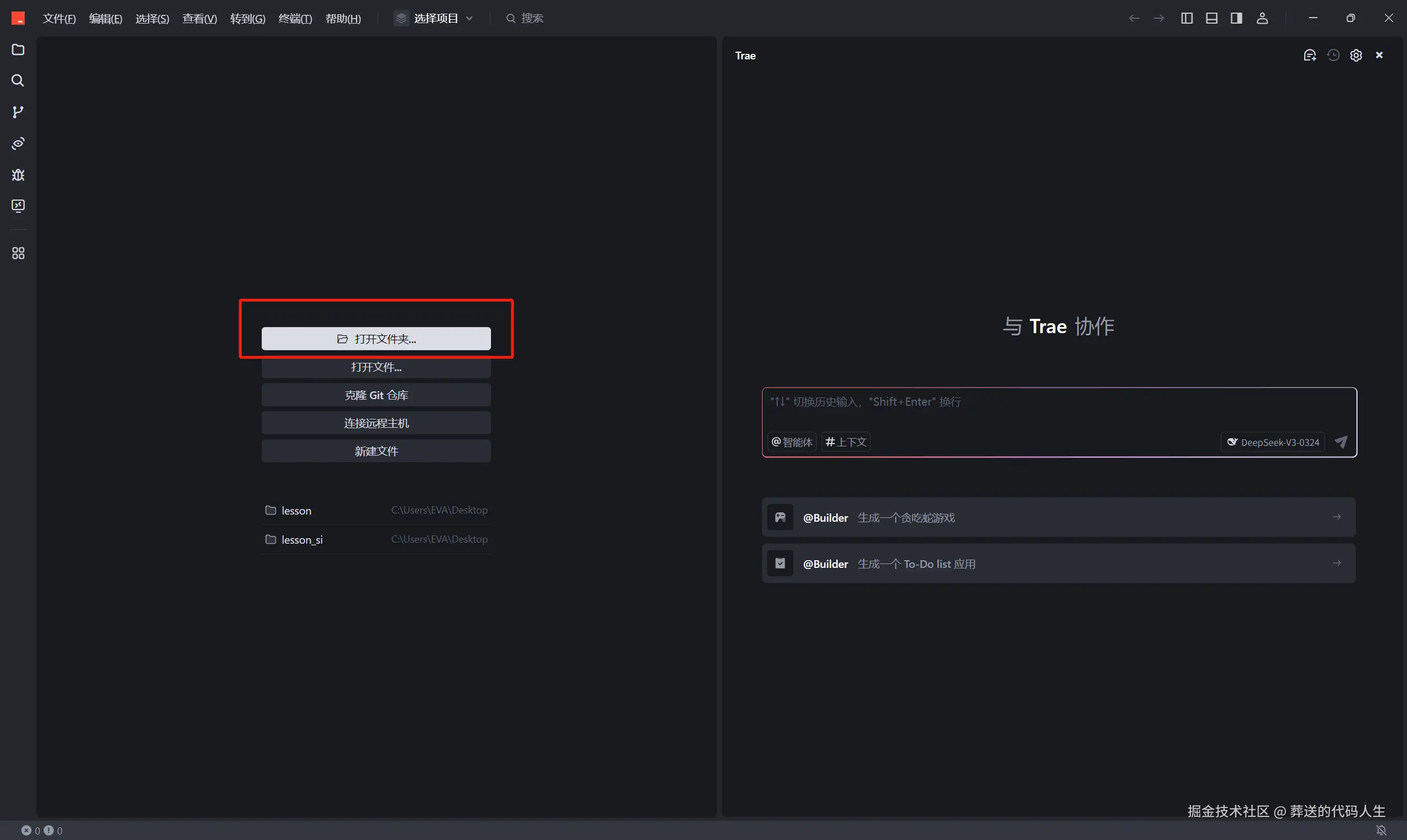This screenshot has height=840, width=1407.
Task: Open the @智能体 agent picker
Action: coord(792,442)
